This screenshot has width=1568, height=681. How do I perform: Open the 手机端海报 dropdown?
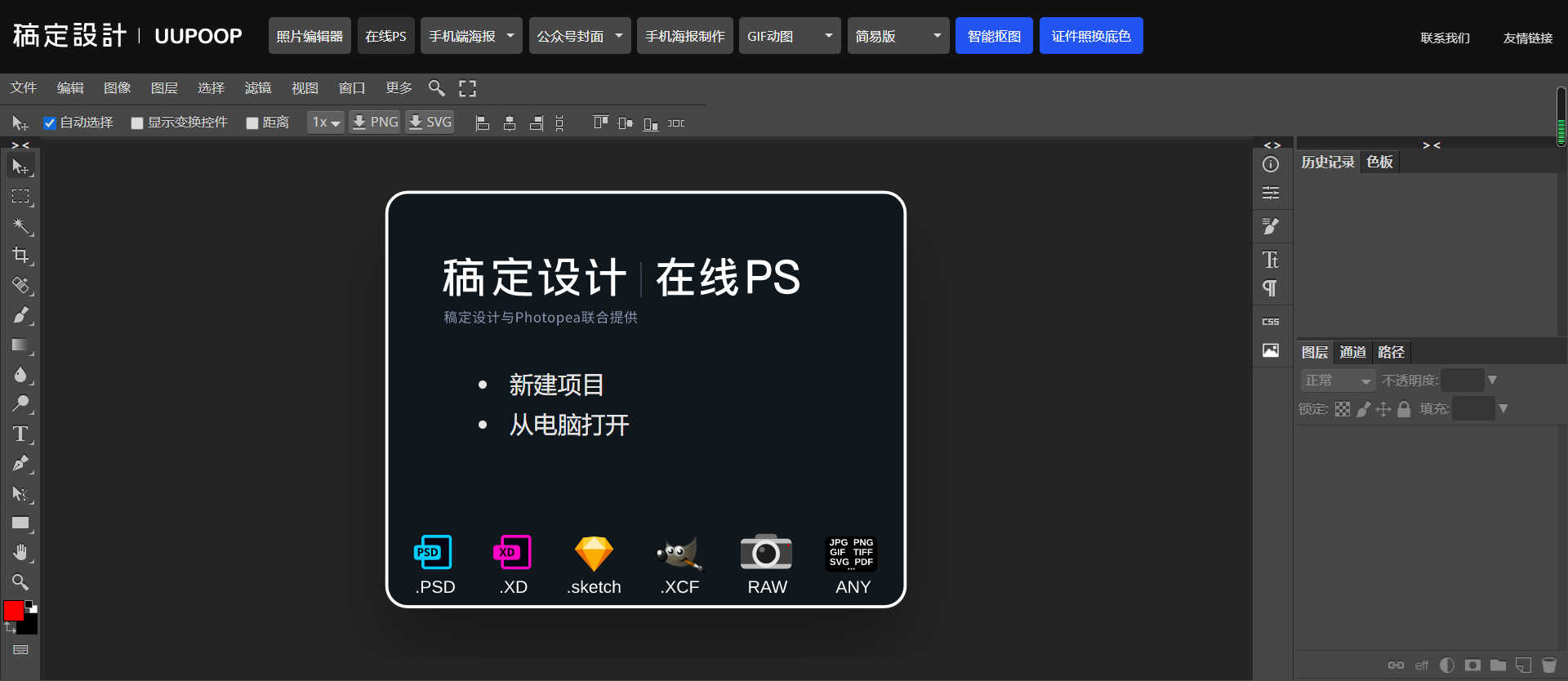[x=471, y=36]
